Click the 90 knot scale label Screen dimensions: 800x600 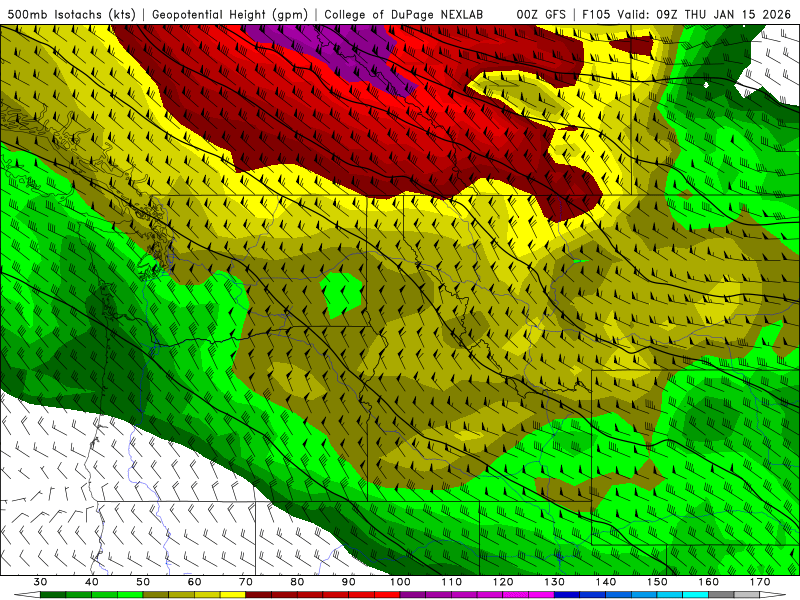pos(348,582)
